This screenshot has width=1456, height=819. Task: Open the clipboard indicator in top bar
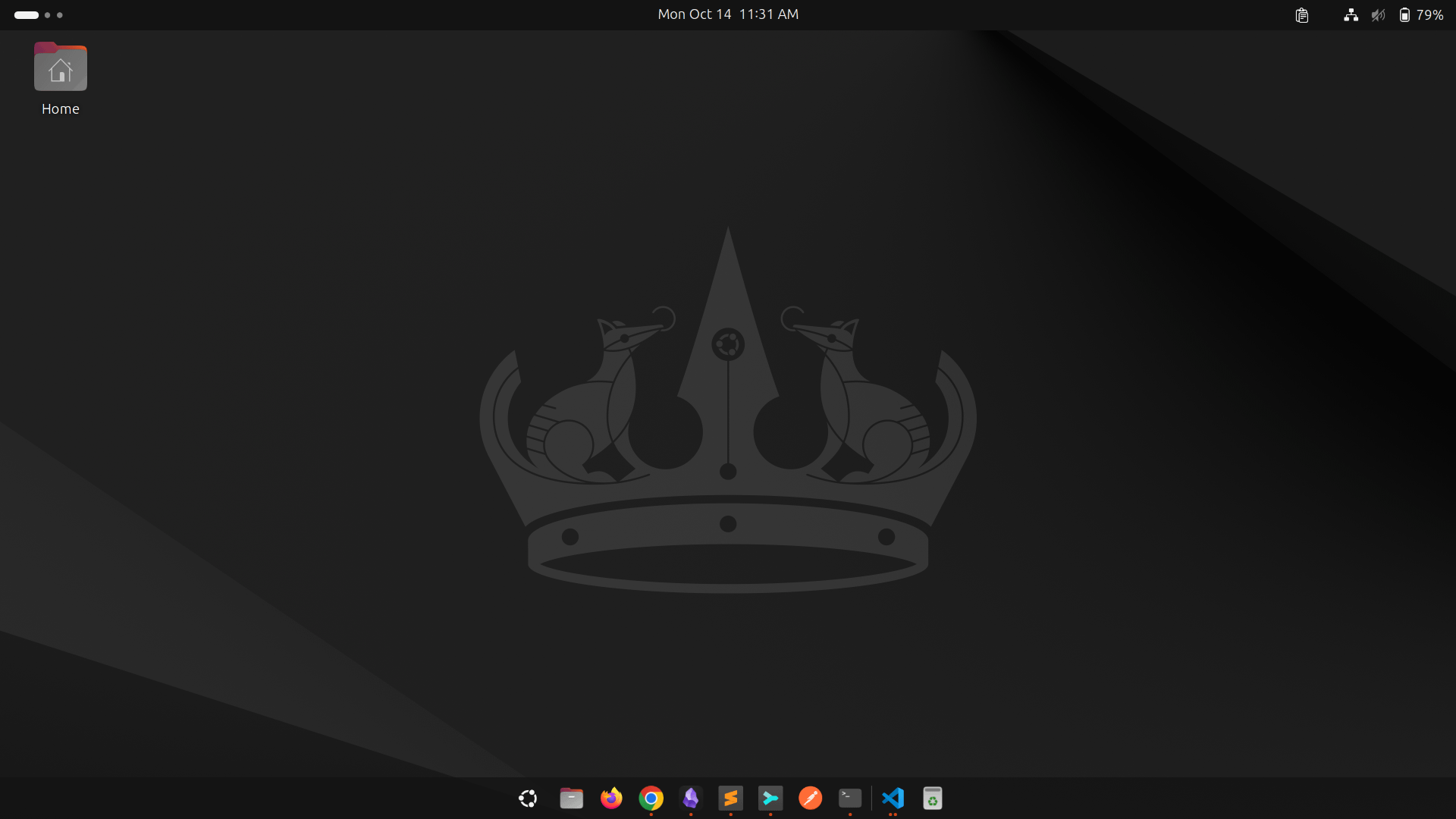pos(1302,15)
